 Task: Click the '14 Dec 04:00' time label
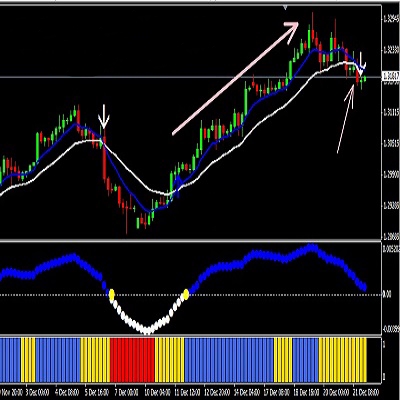247,391
